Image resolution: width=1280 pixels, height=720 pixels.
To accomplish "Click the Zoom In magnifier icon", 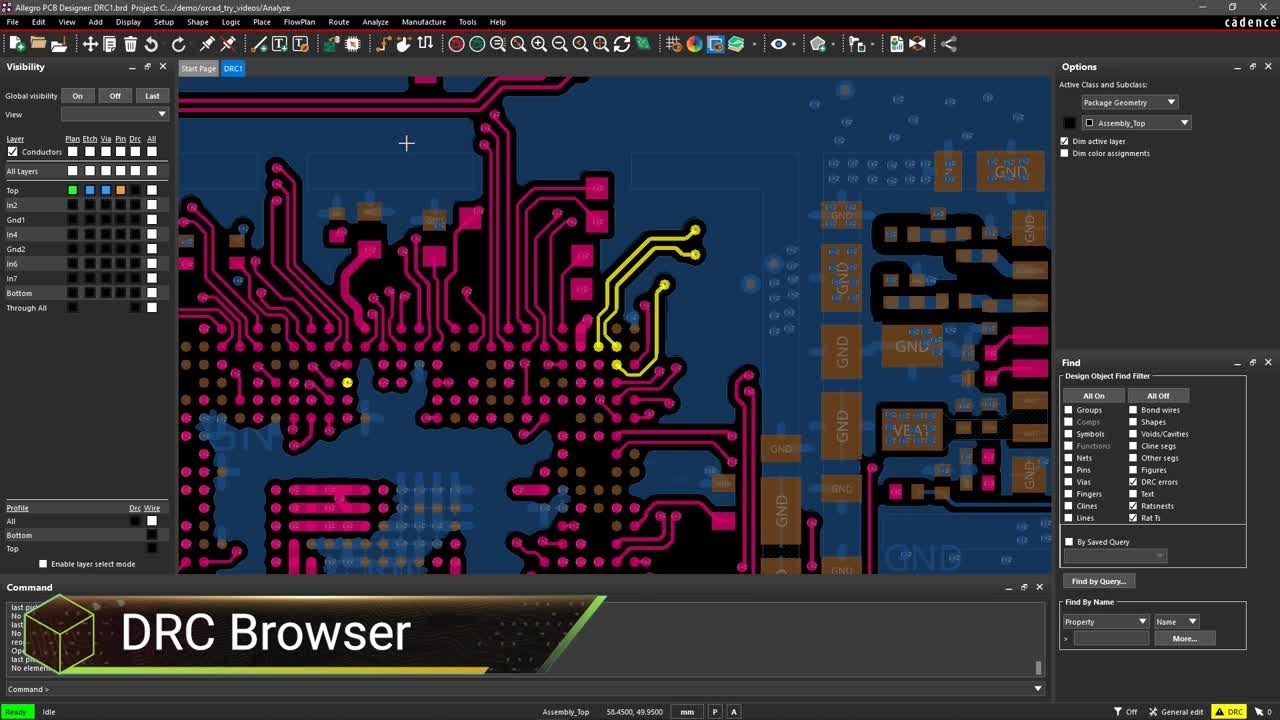I will [539, 44].
